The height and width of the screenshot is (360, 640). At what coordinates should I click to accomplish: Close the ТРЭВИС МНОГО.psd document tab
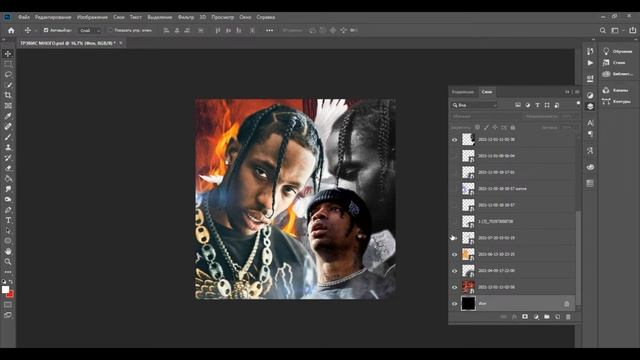click(121, 43)
